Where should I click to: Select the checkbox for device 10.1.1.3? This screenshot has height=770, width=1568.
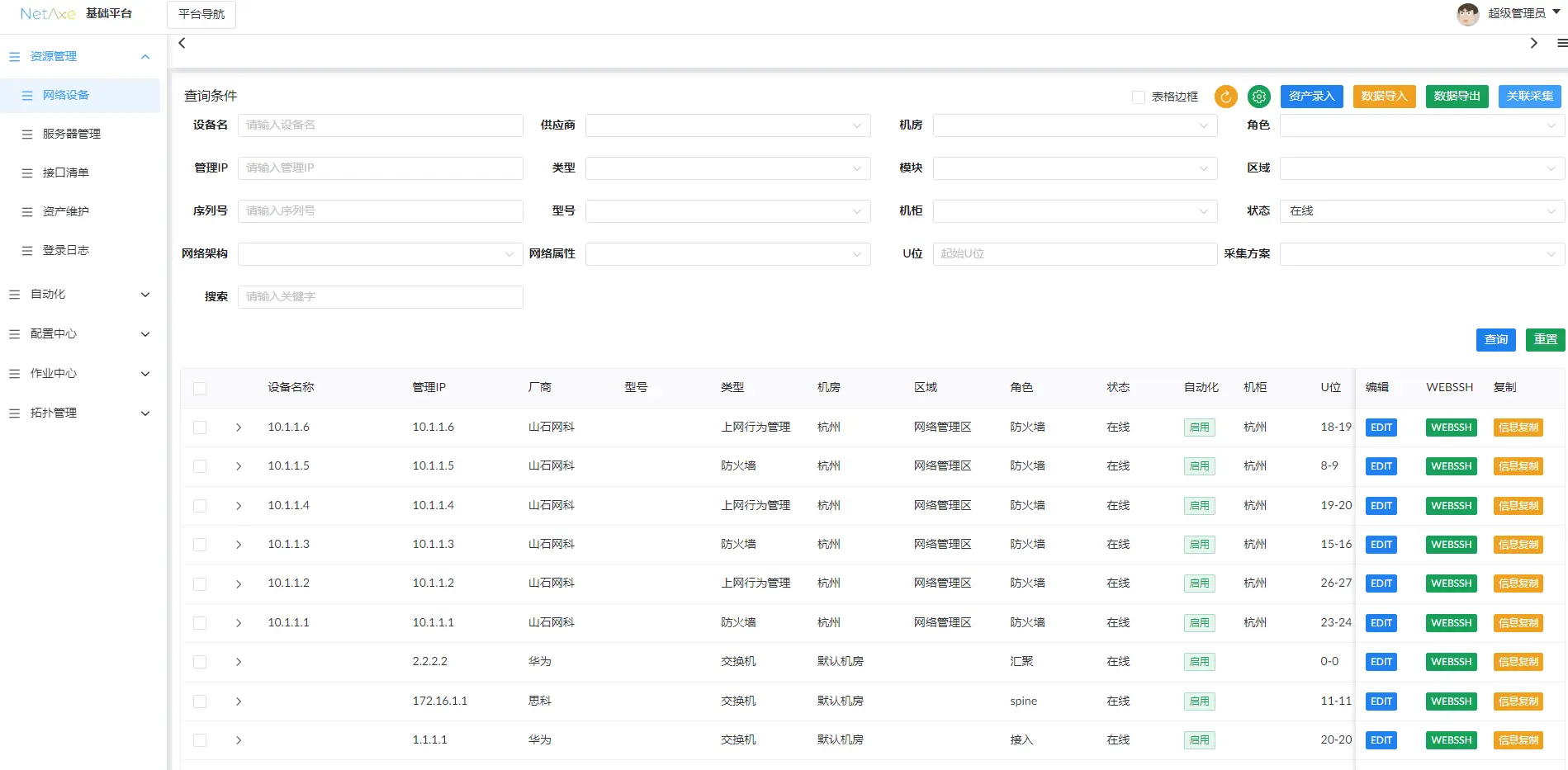click(200, 545)
